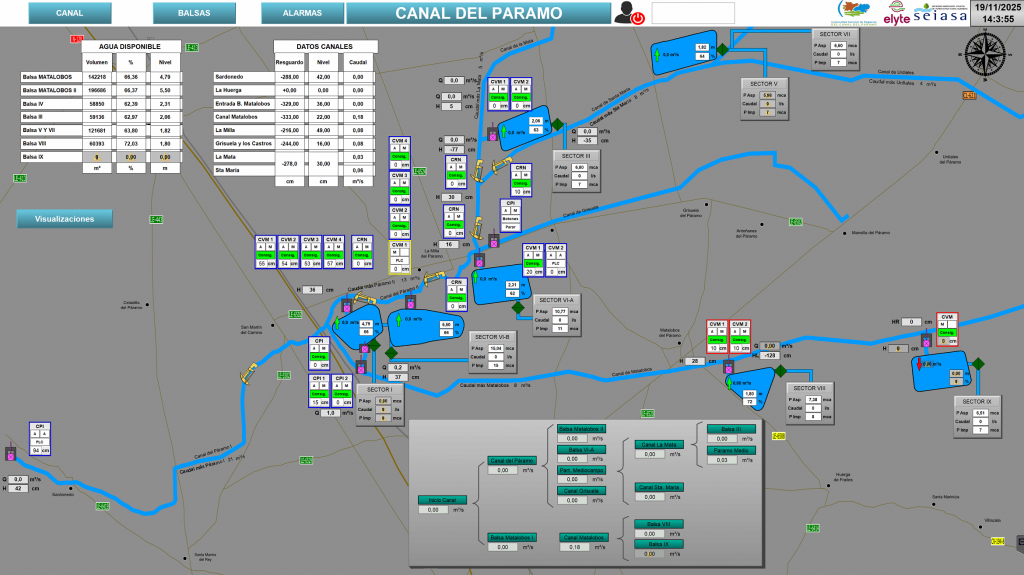Set CPI 1 gate to automatic (A)
The image size is (1024, 575).
coord(313,387)
